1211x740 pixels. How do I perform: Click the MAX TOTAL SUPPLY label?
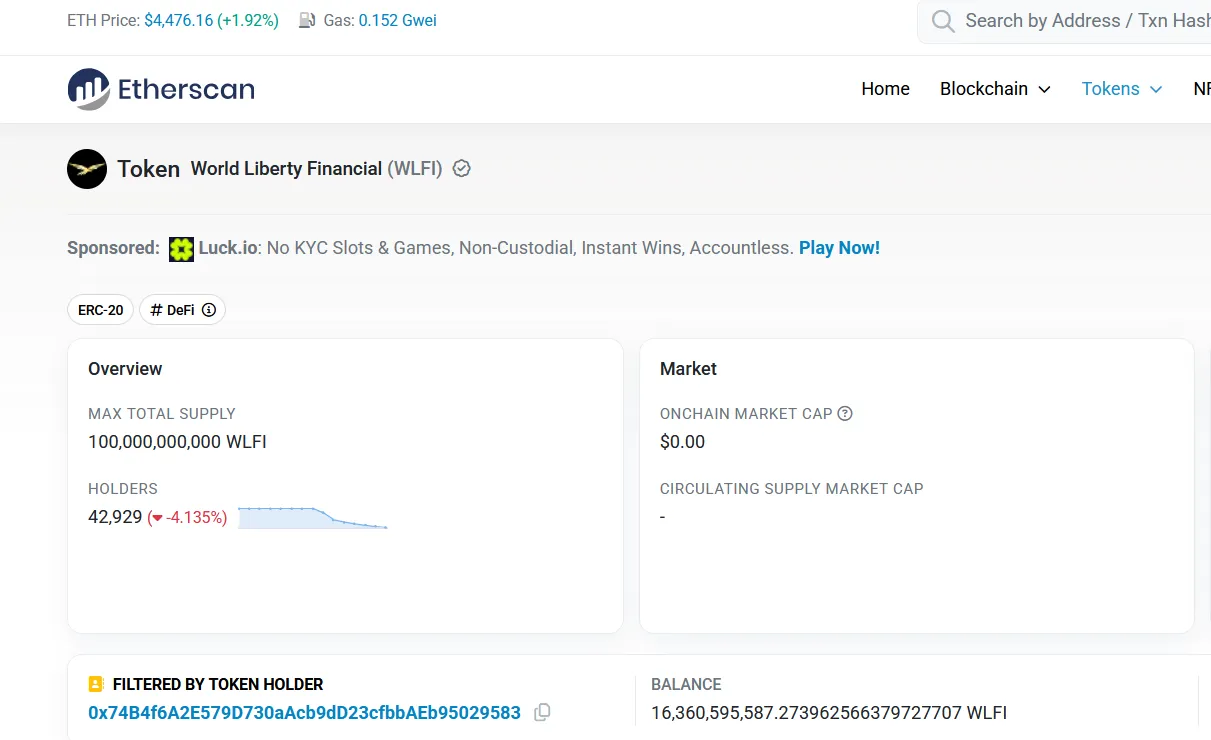pos(162,414)
